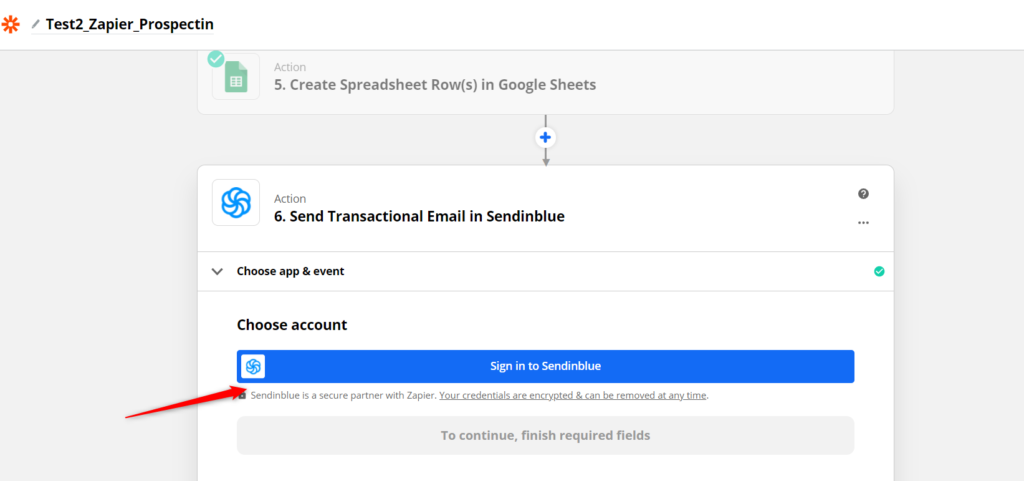Click the green check badge on Google Sheets step
This screenshot has height=481, width=1024.
pos(216,59)
